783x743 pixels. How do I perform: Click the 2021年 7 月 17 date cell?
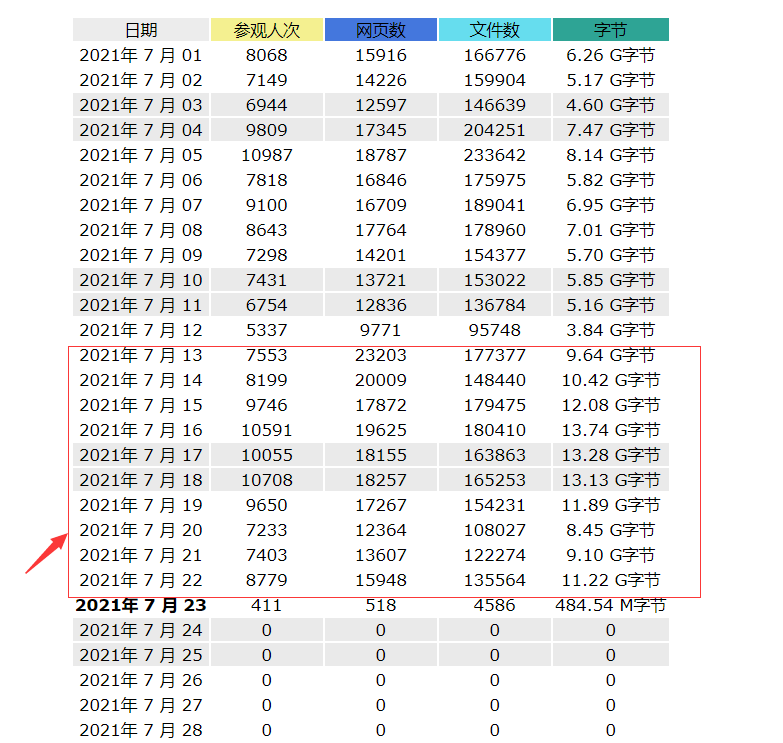pos(141,455)
